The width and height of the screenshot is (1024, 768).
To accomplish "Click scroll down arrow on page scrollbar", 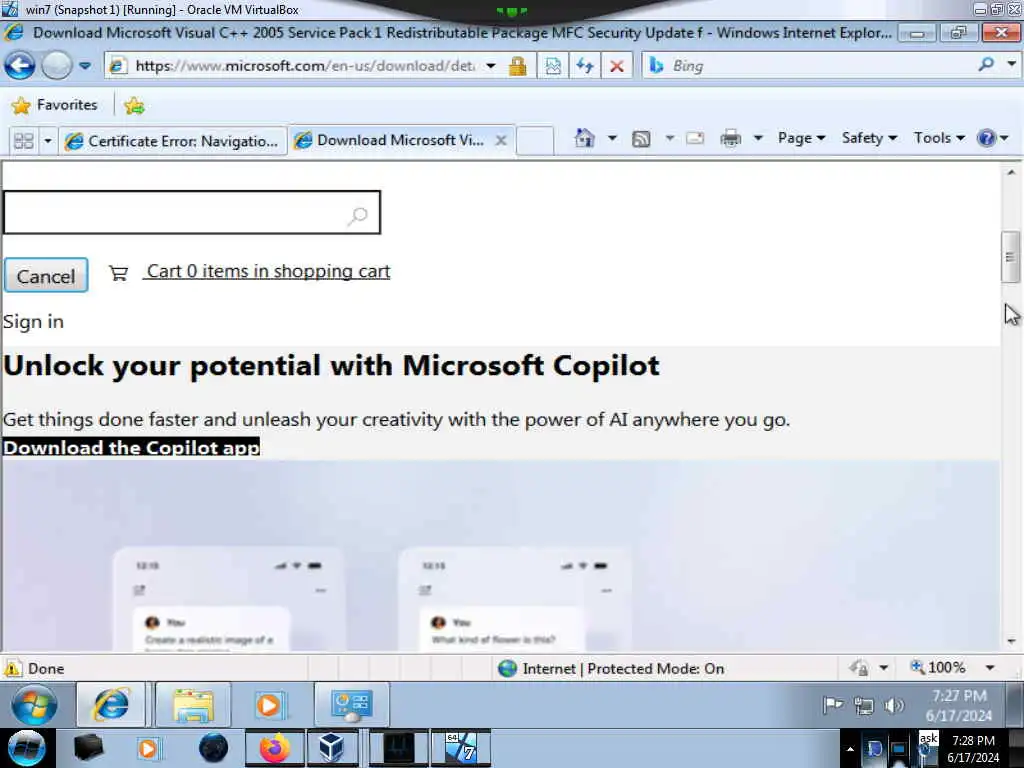I will pos(1011,641).
